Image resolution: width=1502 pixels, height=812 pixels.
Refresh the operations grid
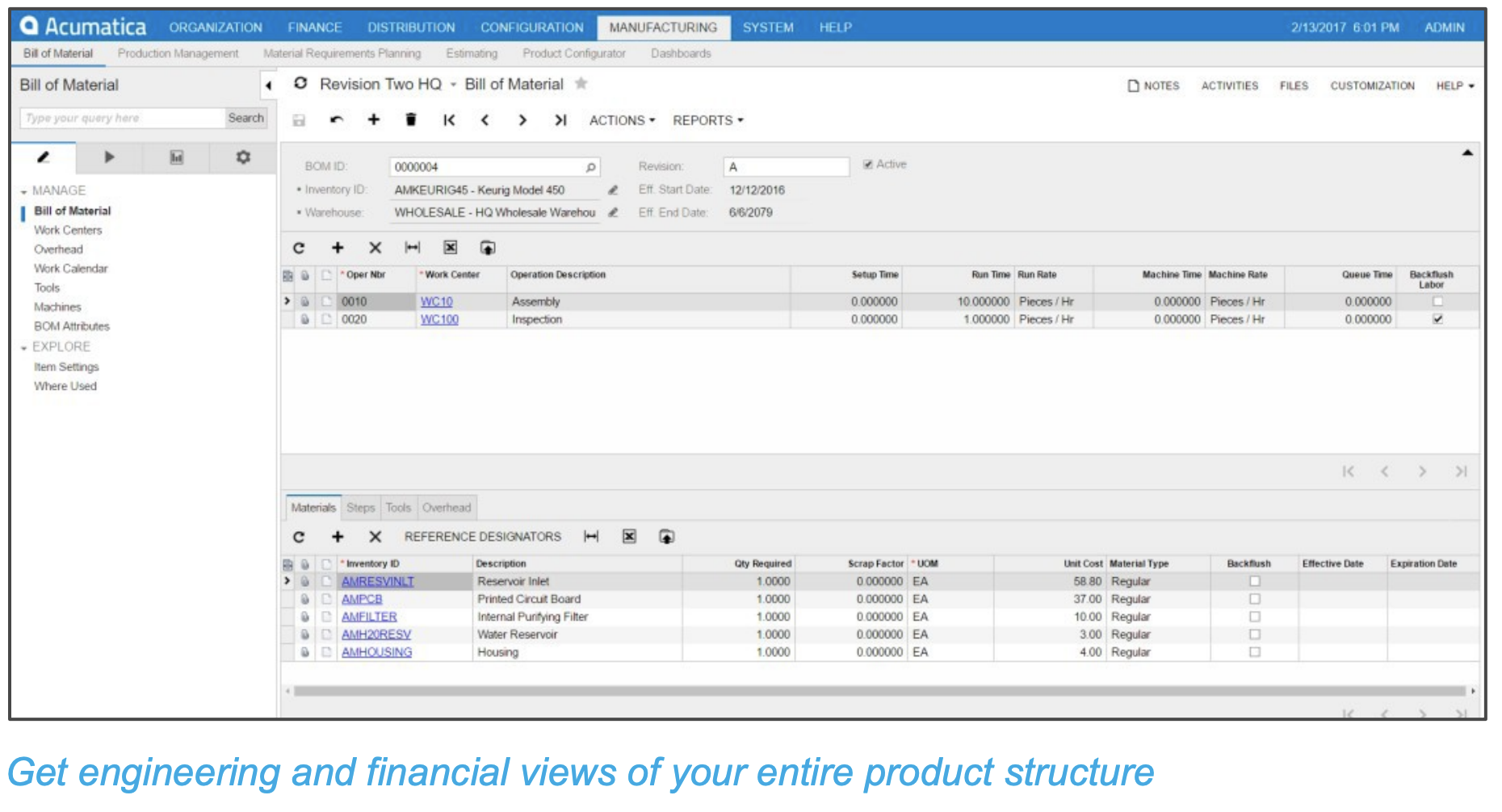point(299,248)
